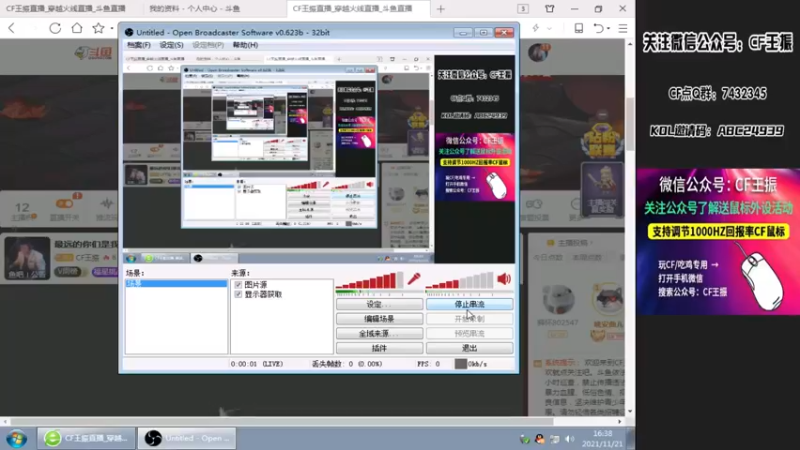Open the browser hamburger menu
The height and width of the screenshot is (450, 800).
[623, 29]
